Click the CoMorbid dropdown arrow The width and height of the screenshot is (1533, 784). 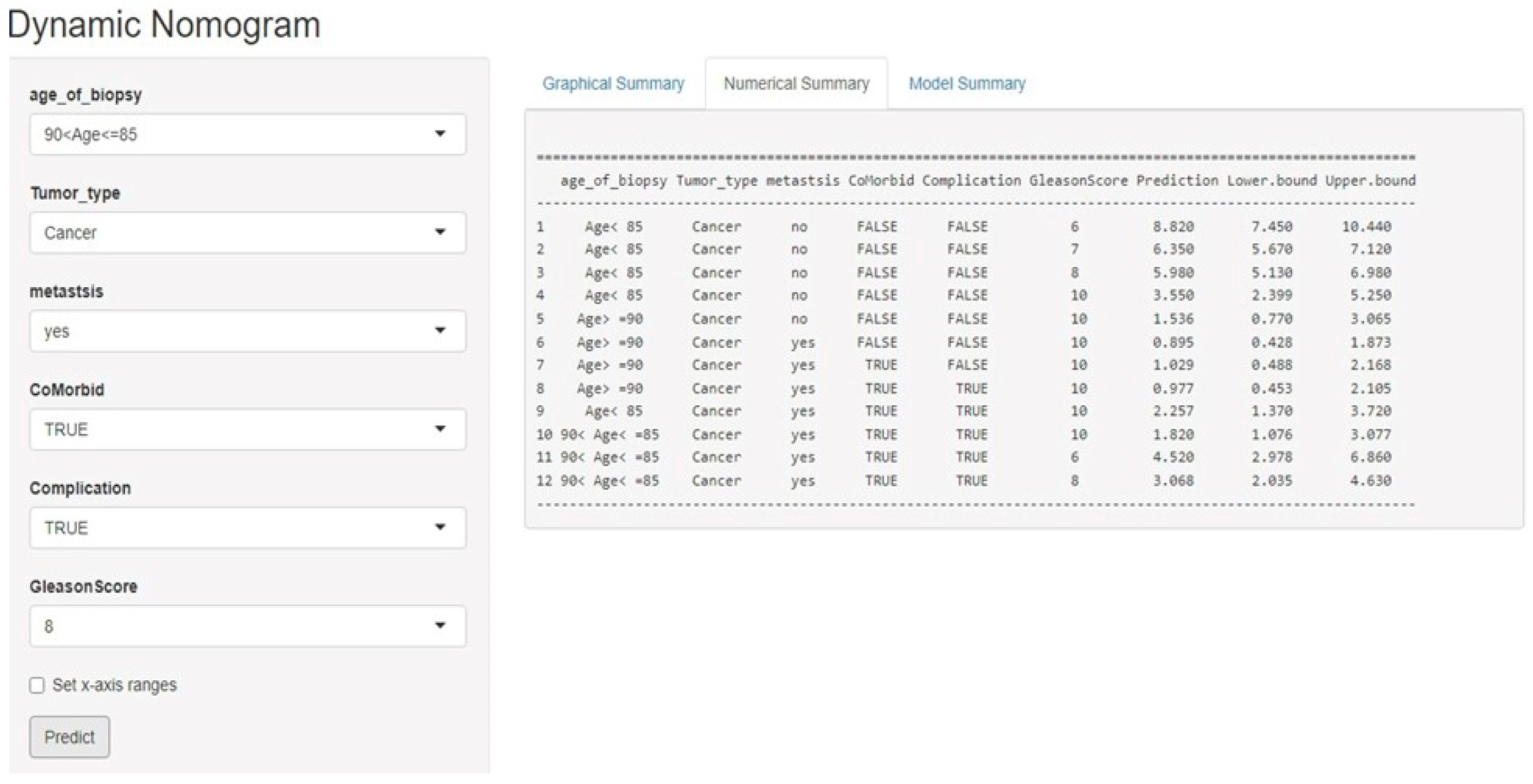coord(440,429)
